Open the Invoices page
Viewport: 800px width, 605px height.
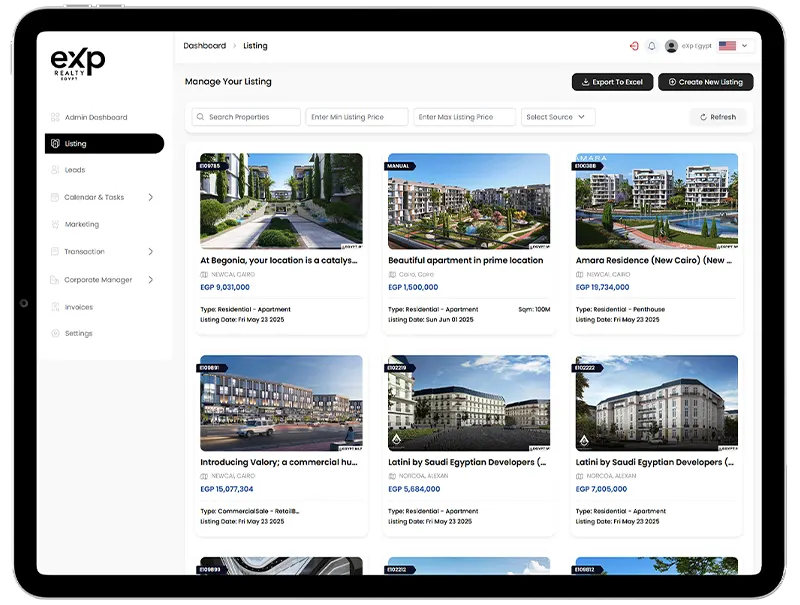coord(79,307)
